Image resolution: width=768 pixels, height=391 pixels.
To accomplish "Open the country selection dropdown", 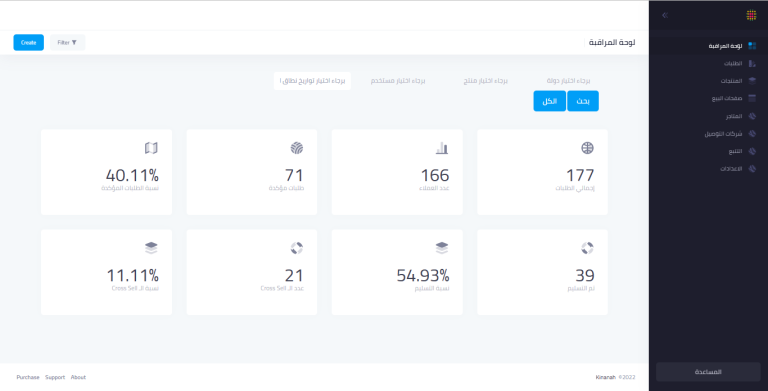I will pos(568,81).
